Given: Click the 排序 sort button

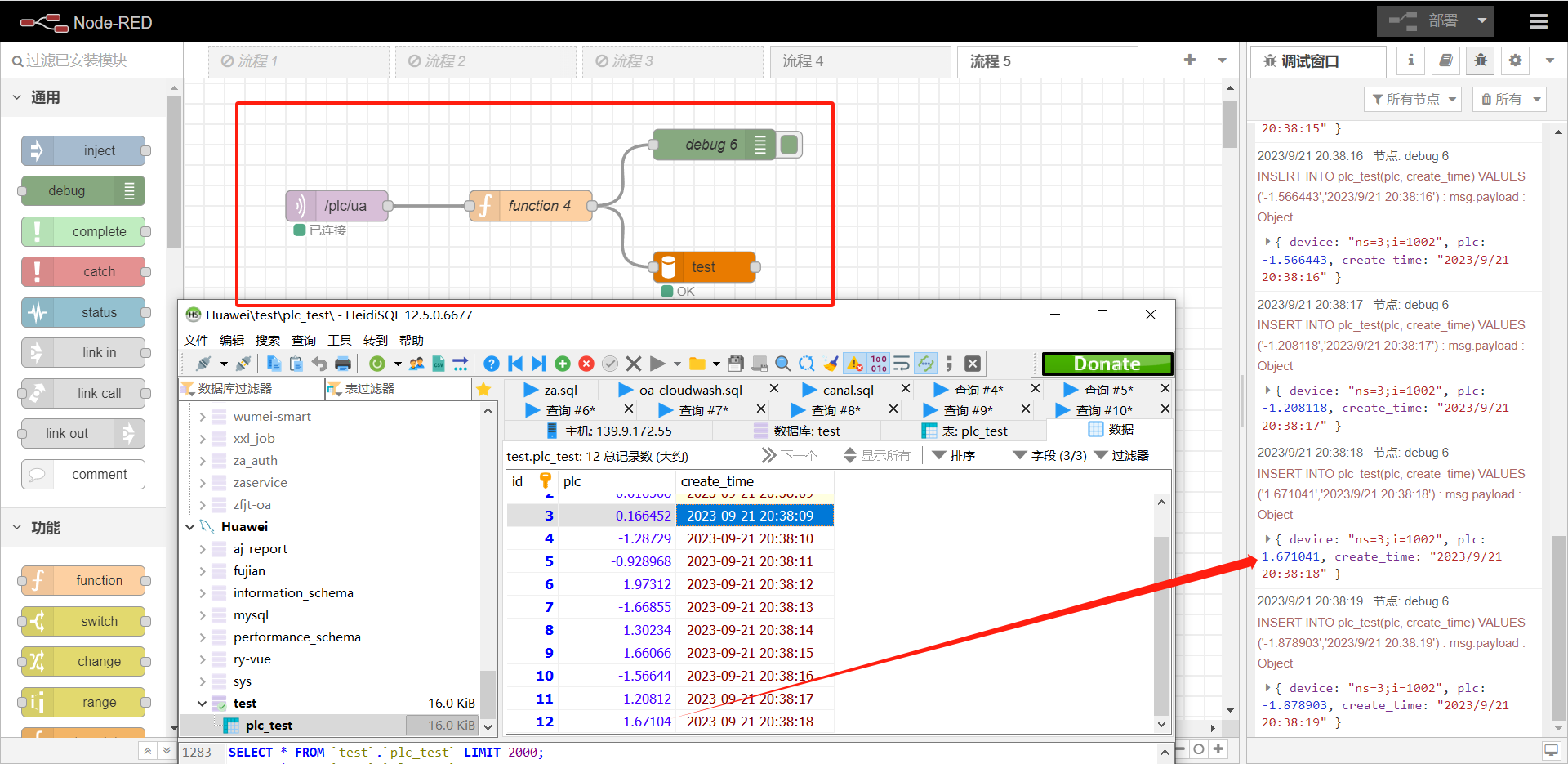Looking at the screenshot, I should (x=953, y=456).
